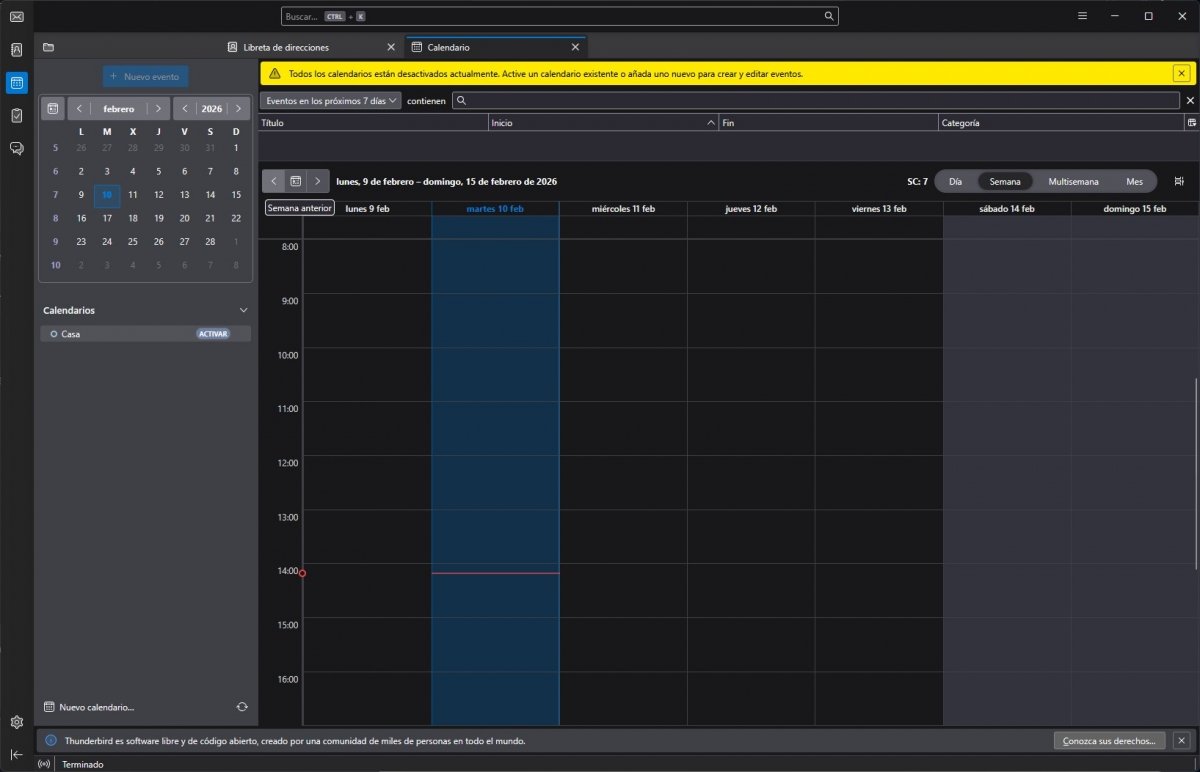Open Settings gear in sidebar
The width and height of the screenshot is (1200, 772).
16,722
